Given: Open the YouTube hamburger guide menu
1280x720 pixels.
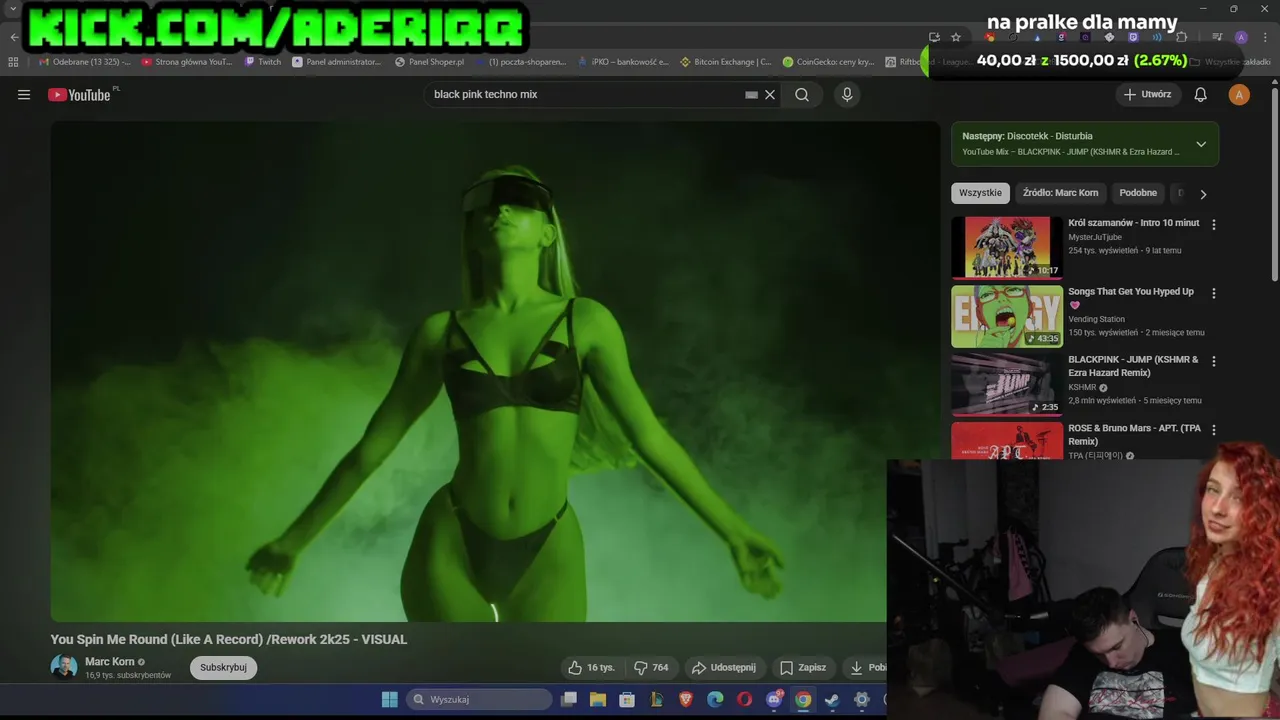Looking at the screenshot, I should (24, 95).
